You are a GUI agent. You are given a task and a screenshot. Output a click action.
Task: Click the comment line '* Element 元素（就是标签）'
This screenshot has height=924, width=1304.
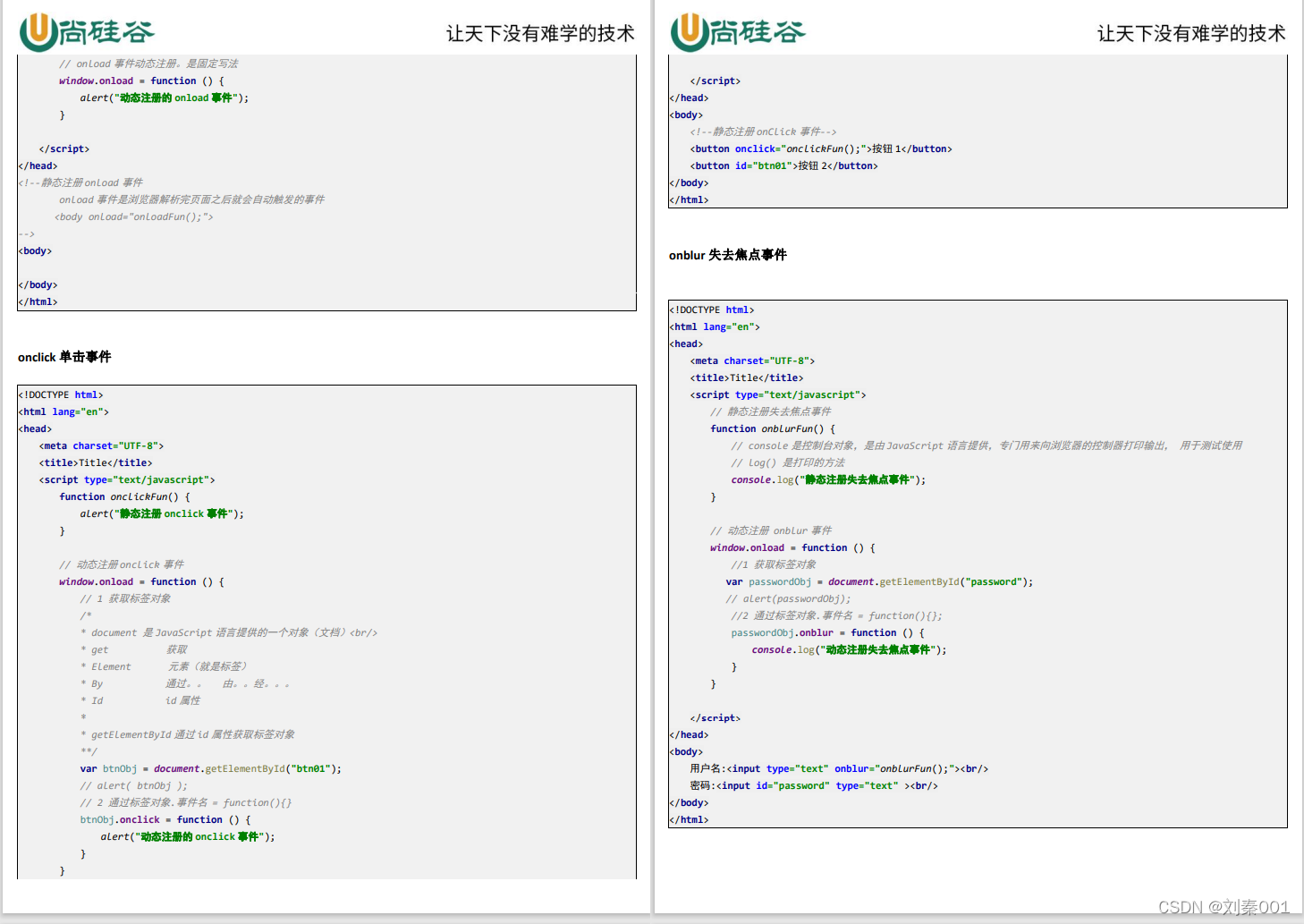tap(164, 666)
